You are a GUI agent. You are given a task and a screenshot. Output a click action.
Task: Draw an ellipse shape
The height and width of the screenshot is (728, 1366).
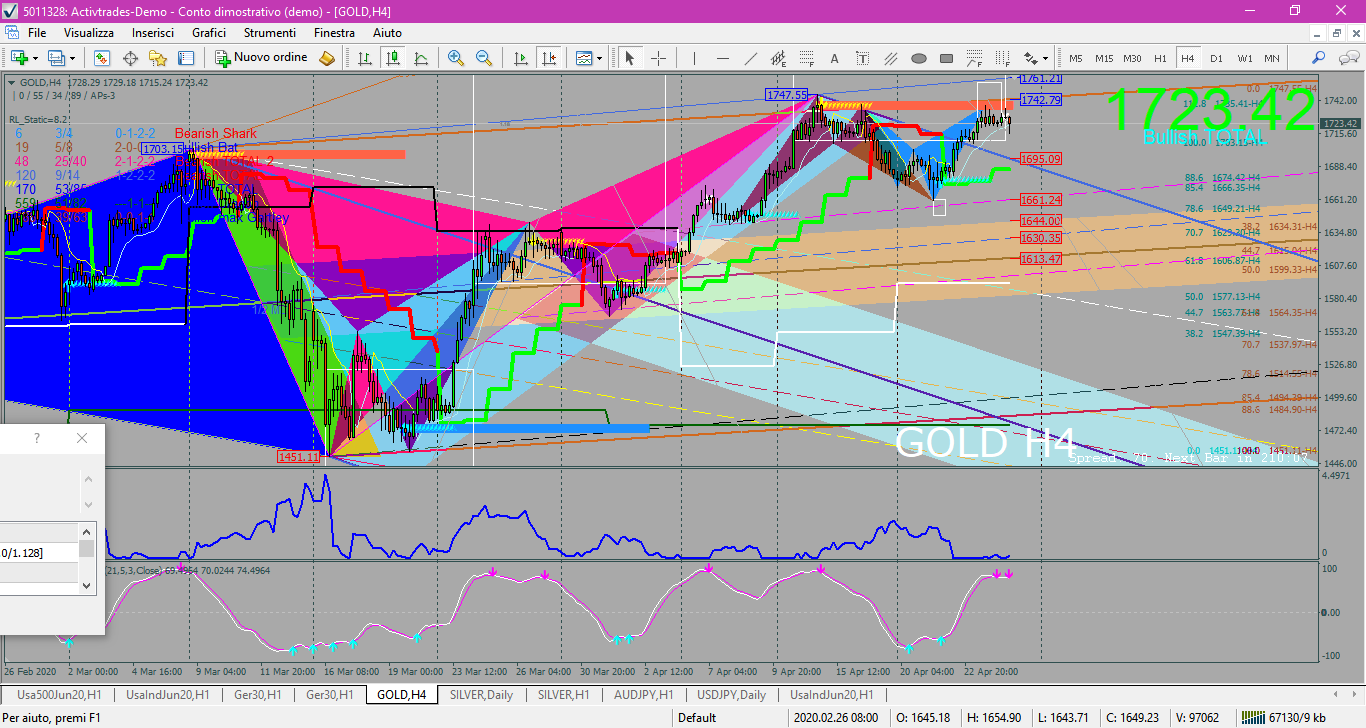point(918,58)
